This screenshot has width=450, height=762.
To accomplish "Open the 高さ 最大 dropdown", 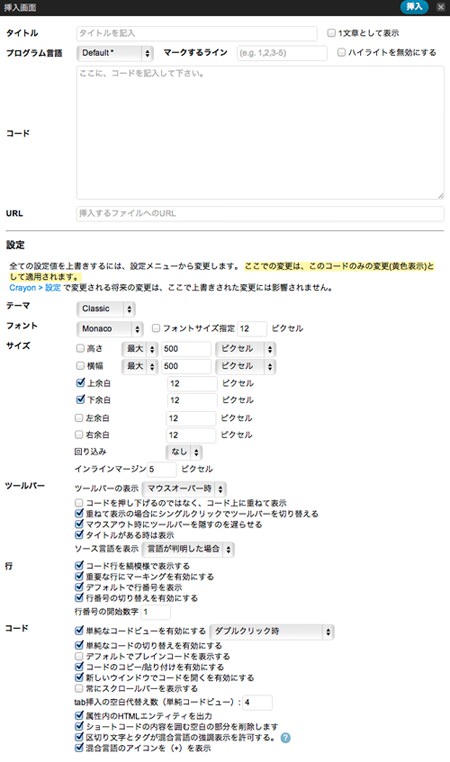I will pos(140,349).
